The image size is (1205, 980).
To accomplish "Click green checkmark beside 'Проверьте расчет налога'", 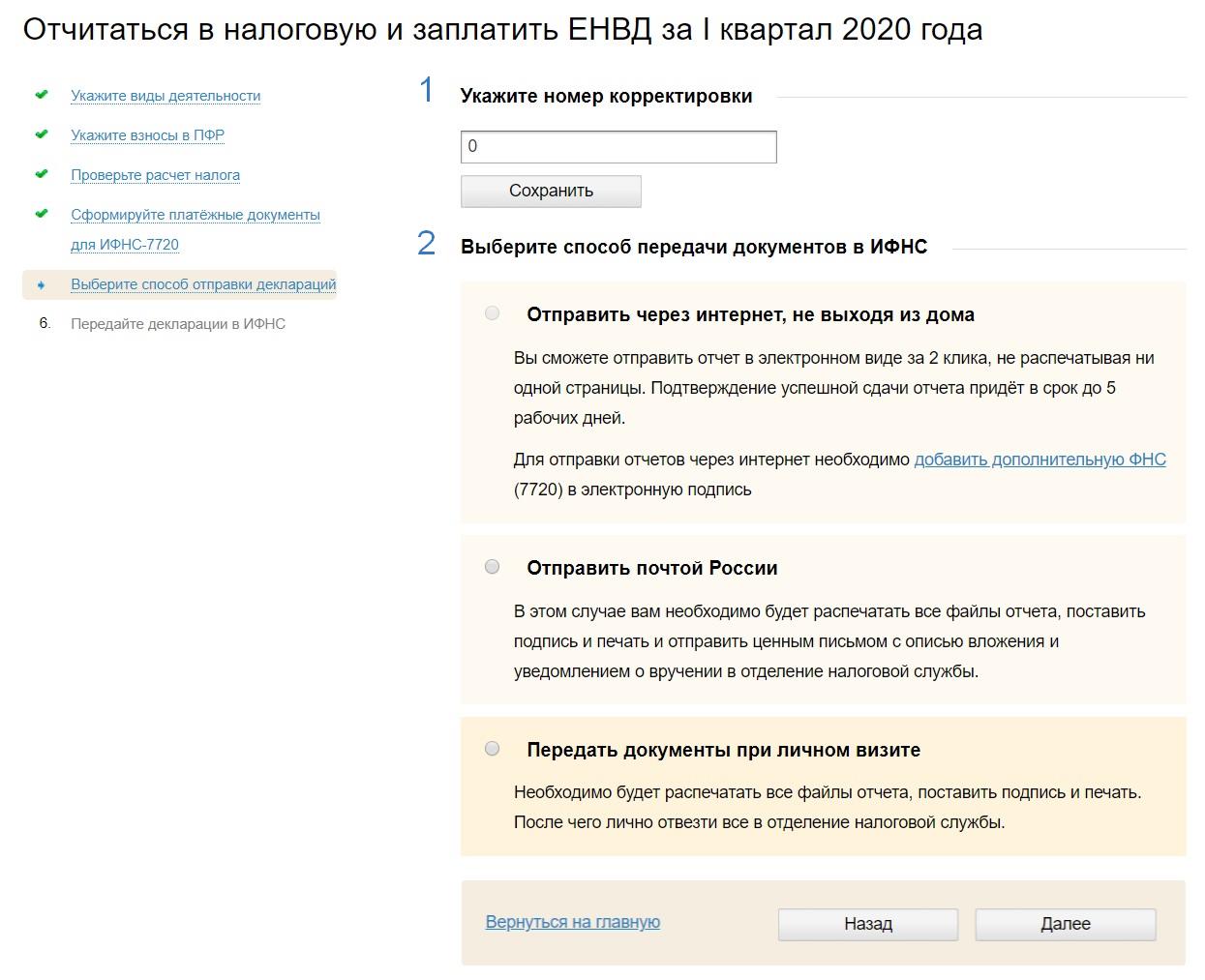I will [x=42, y=174].
